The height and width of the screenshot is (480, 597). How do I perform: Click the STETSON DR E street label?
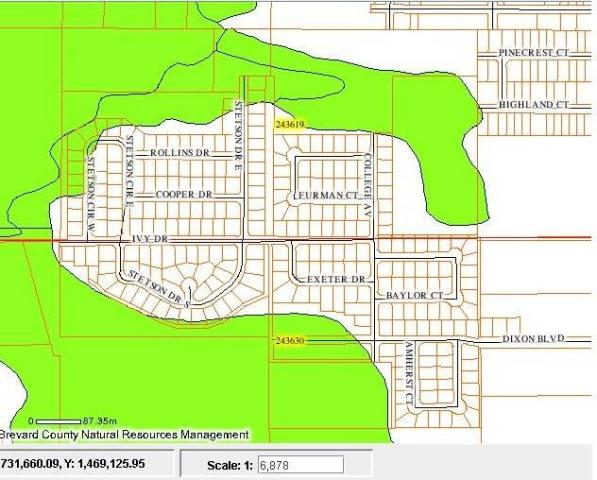tap(238, 136)
